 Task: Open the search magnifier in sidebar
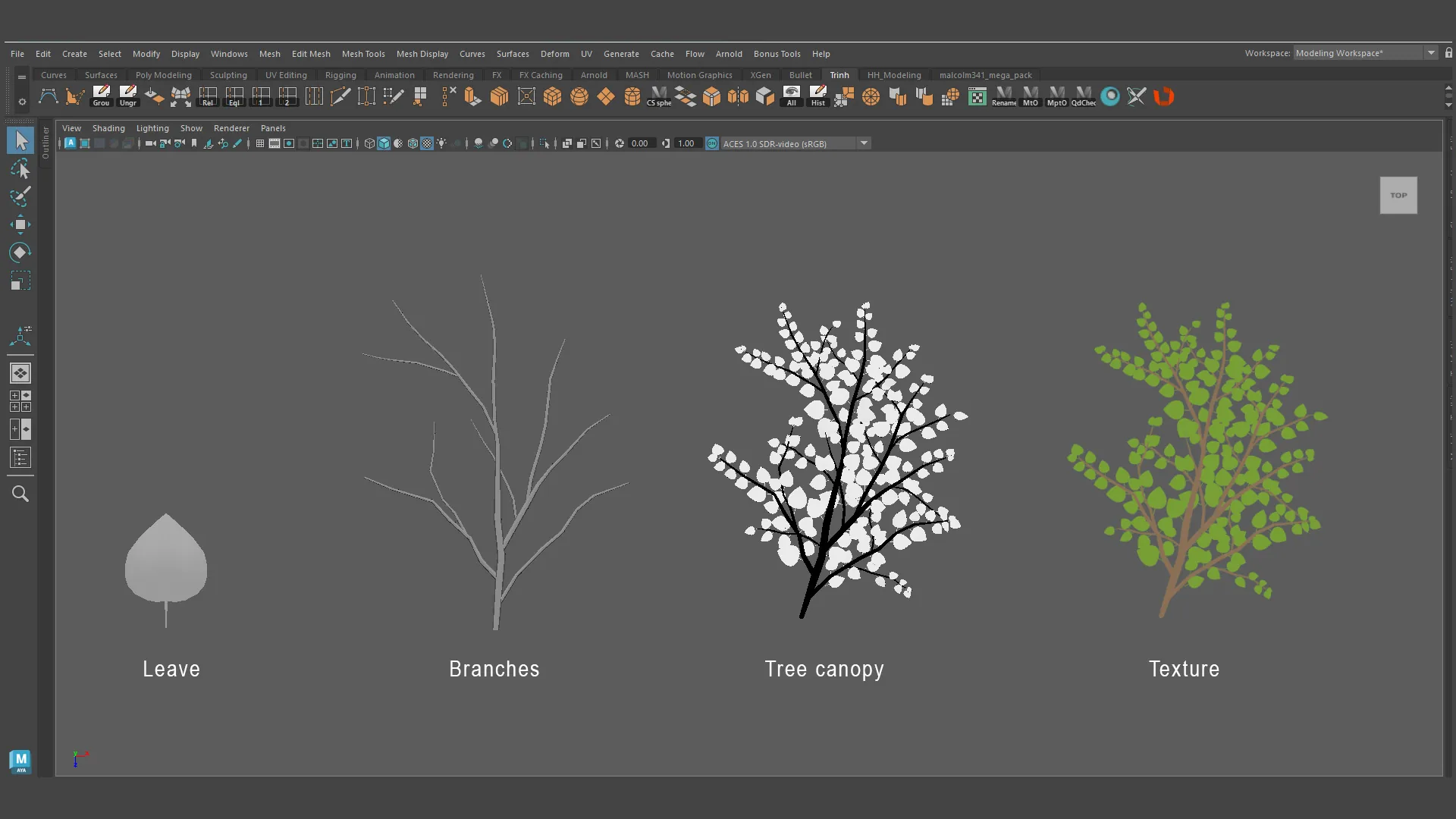point(20,494)
